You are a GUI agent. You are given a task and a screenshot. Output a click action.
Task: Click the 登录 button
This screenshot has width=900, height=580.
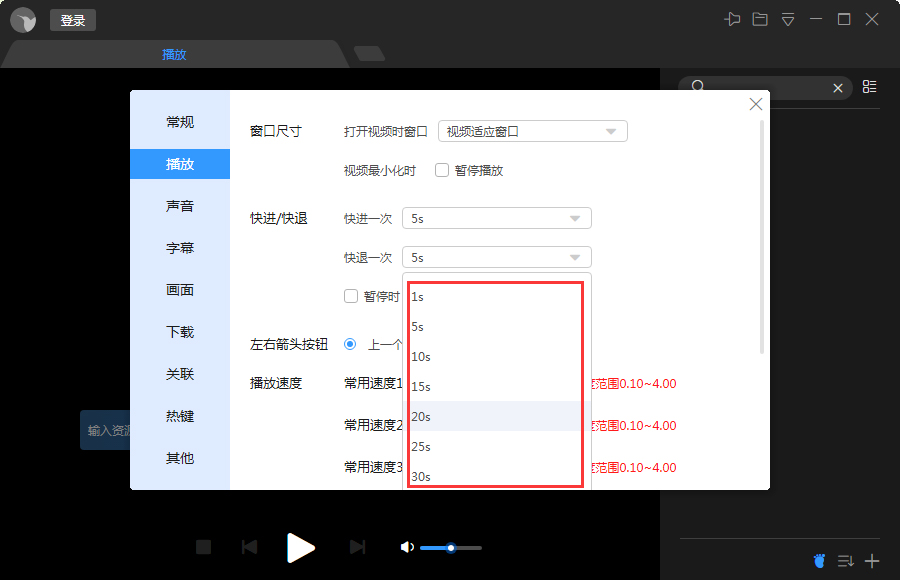pos(72,19)
